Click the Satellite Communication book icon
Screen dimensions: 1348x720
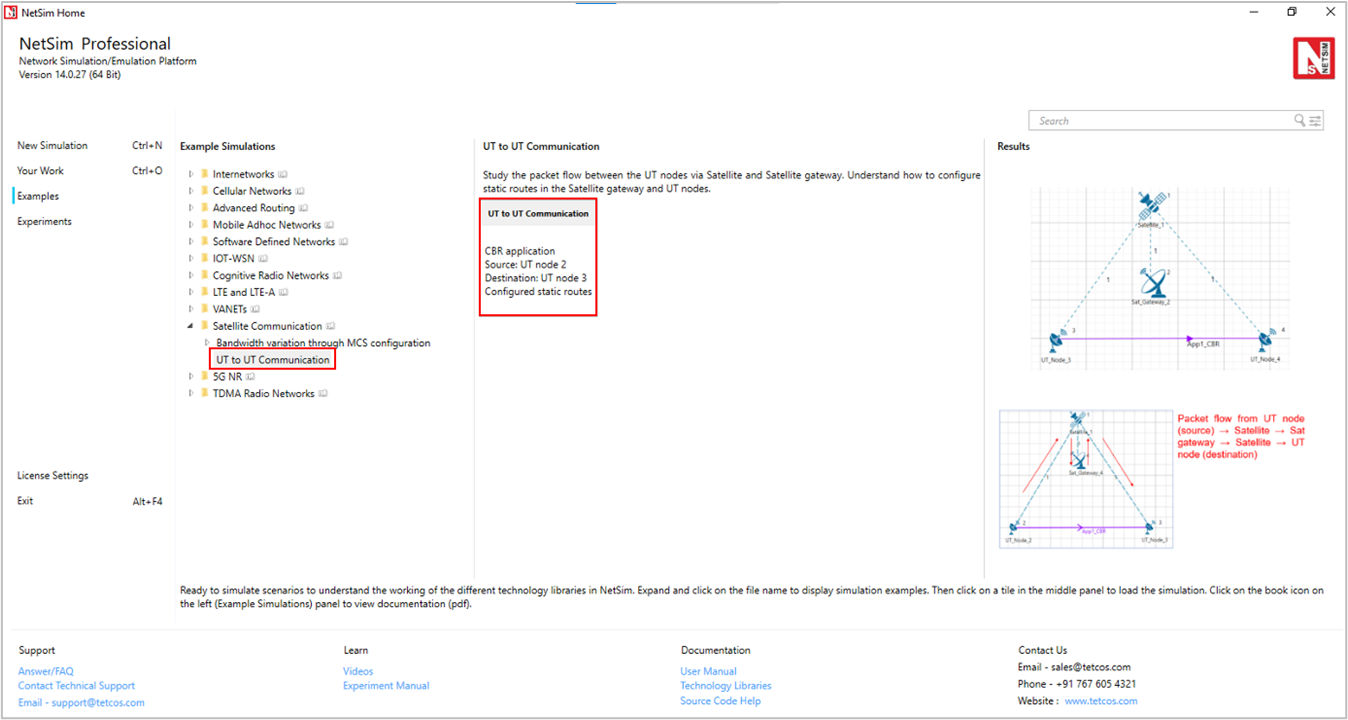331,327
